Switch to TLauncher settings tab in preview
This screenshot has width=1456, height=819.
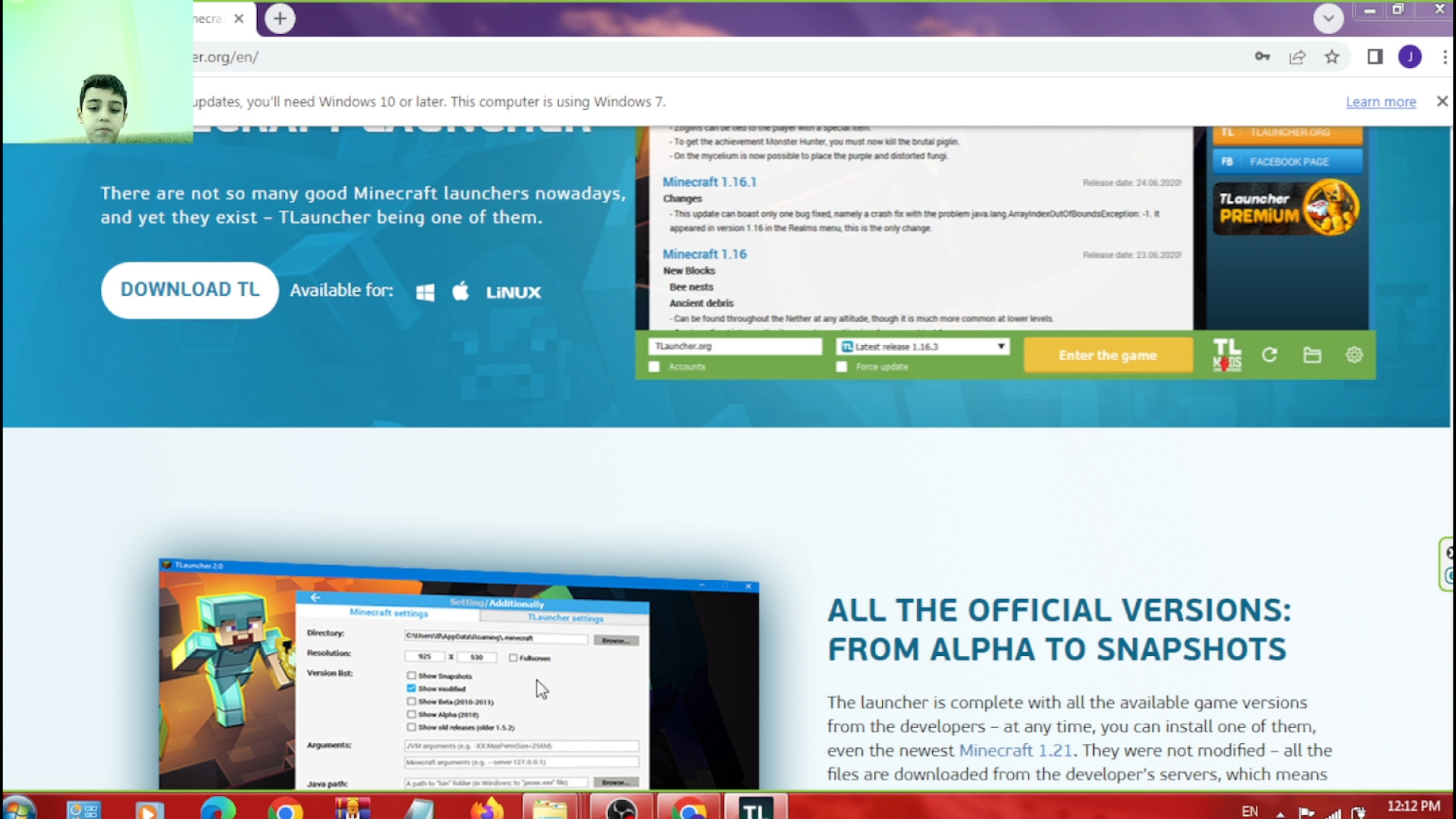pyautogui.click(x=565, y=617)
